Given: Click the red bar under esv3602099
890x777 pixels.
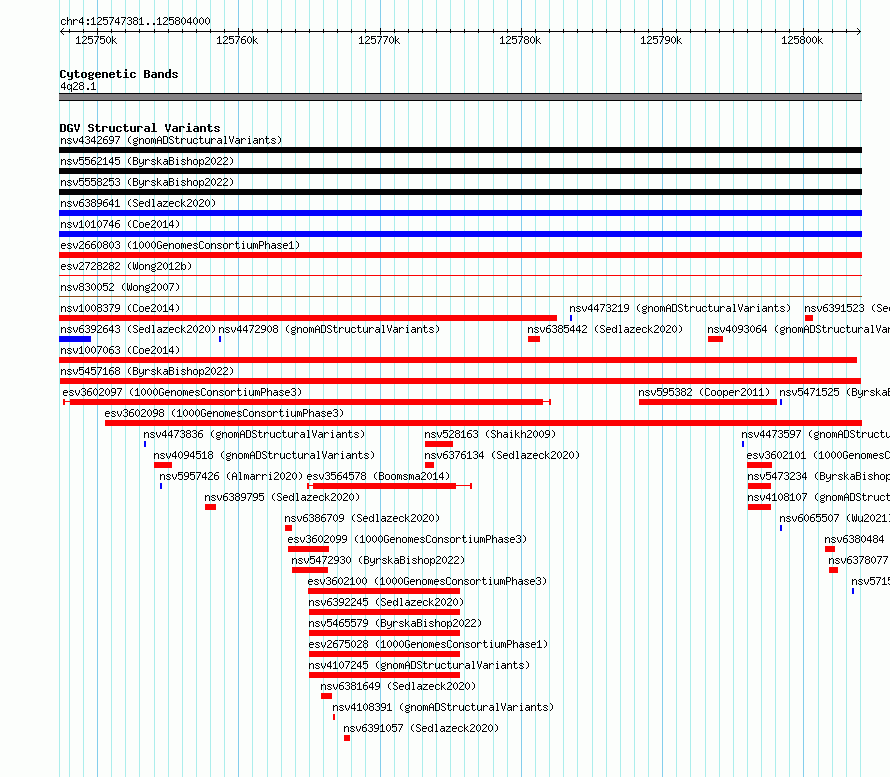Looking at the screenshot, I should point(308,549).
